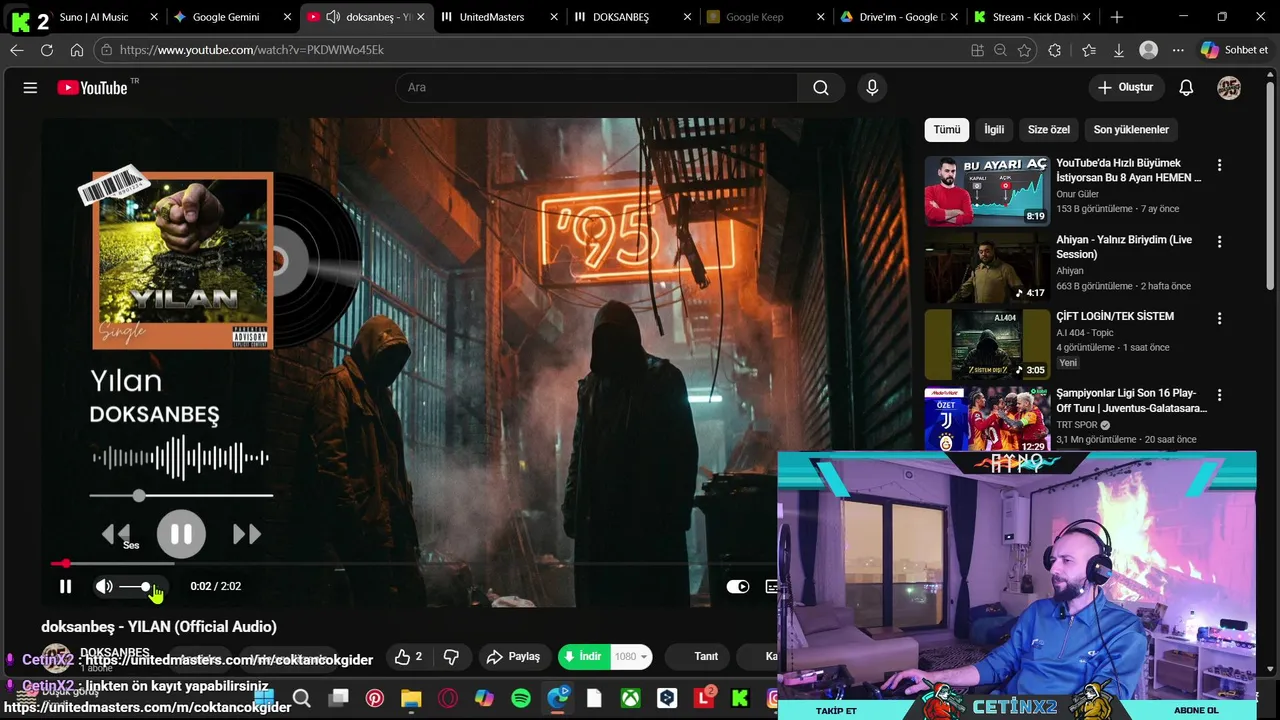Open the BU AYARI AÇ video thumbnail
1280x720 pixels.
(987, 191)
